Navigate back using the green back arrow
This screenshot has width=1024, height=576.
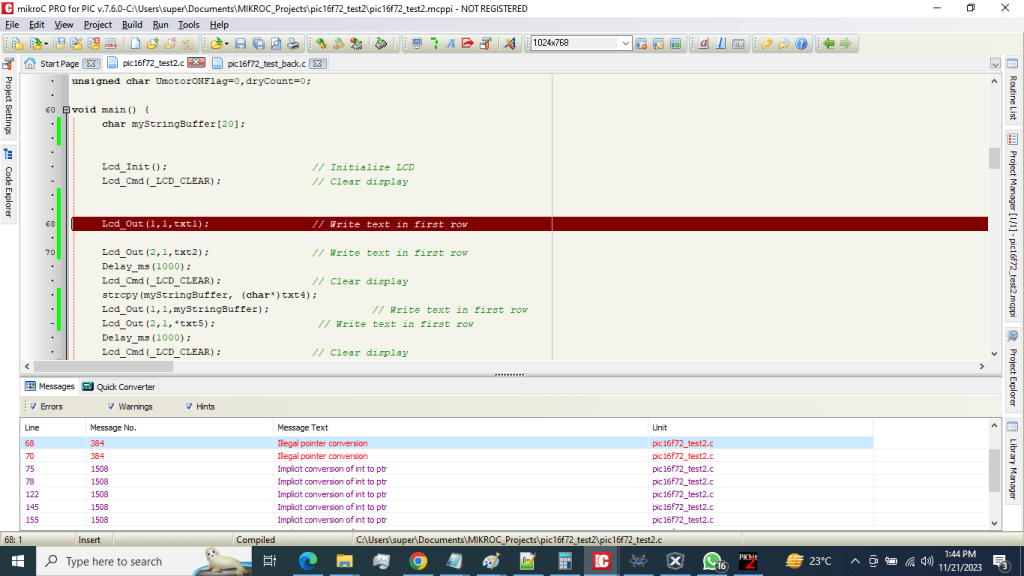830,44
